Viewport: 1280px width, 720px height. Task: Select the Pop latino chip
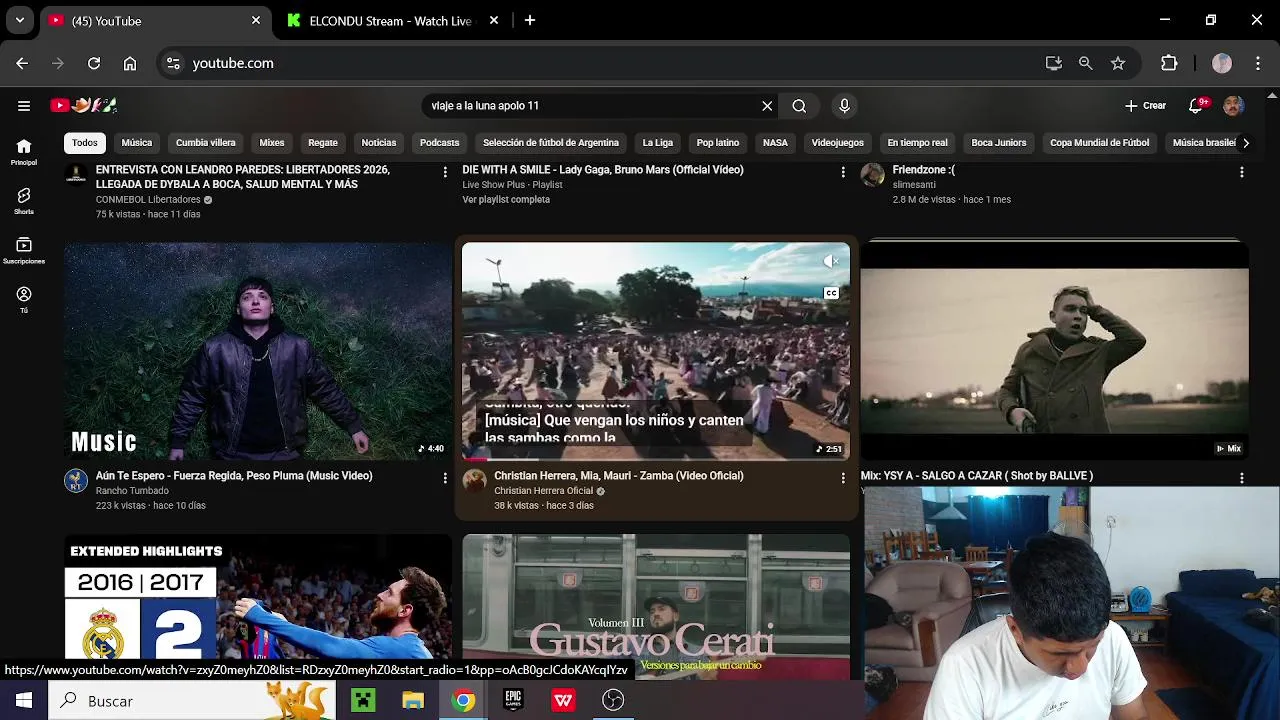(x=718, y=142)
